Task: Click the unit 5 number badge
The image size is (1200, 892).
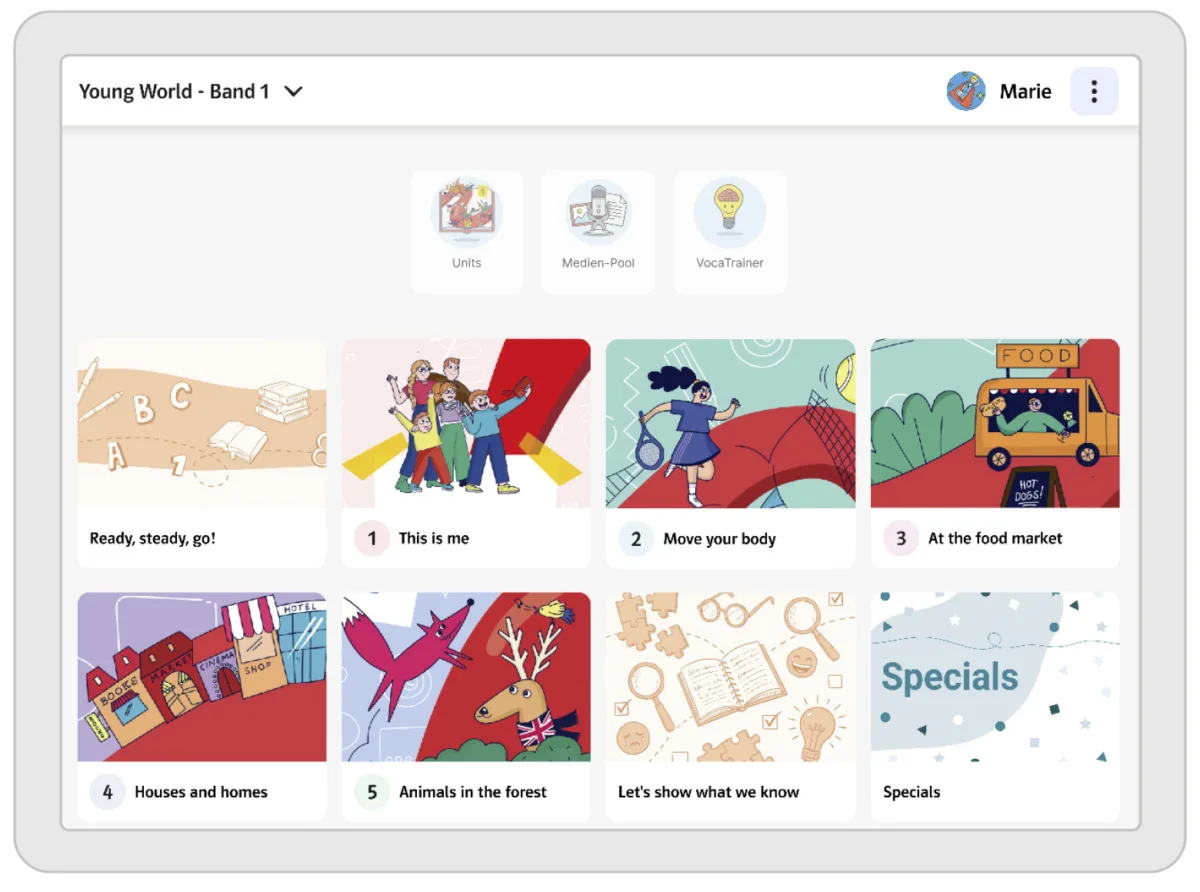Action: click(x=372, y=792)
